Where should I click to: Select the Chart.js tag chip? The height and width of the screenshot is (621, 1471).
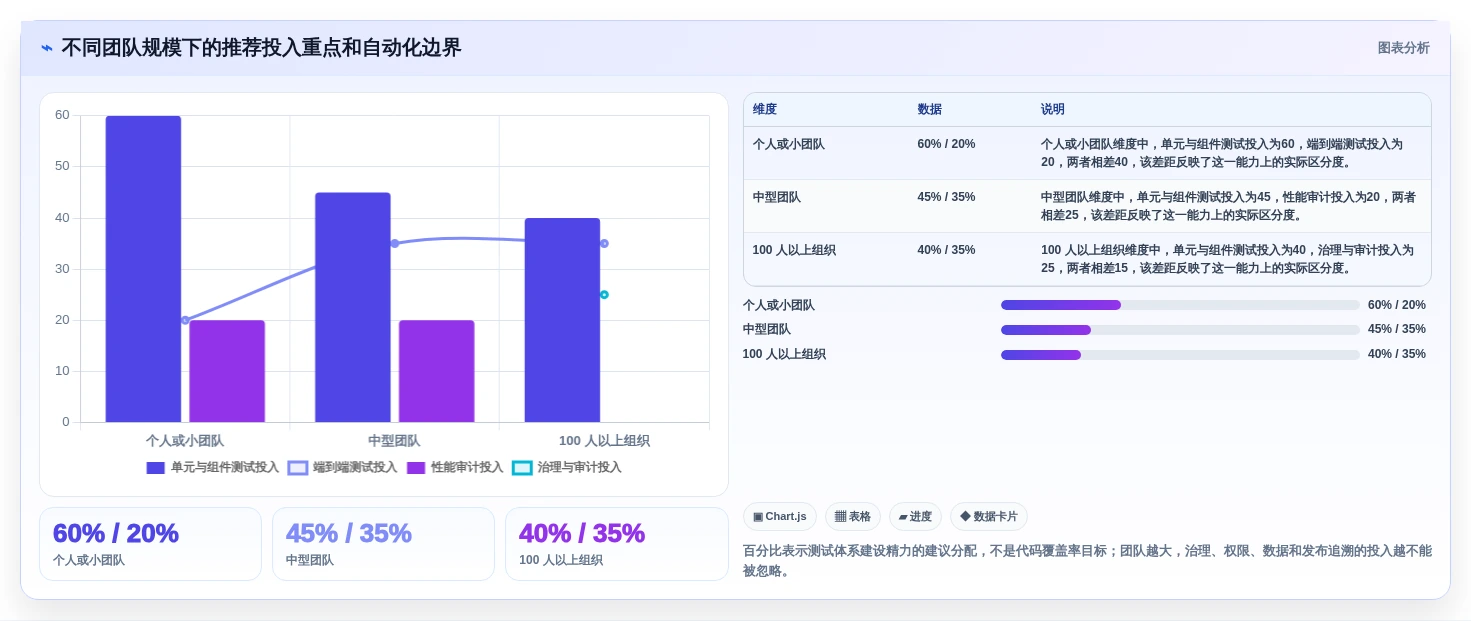(x=779, y=517)
